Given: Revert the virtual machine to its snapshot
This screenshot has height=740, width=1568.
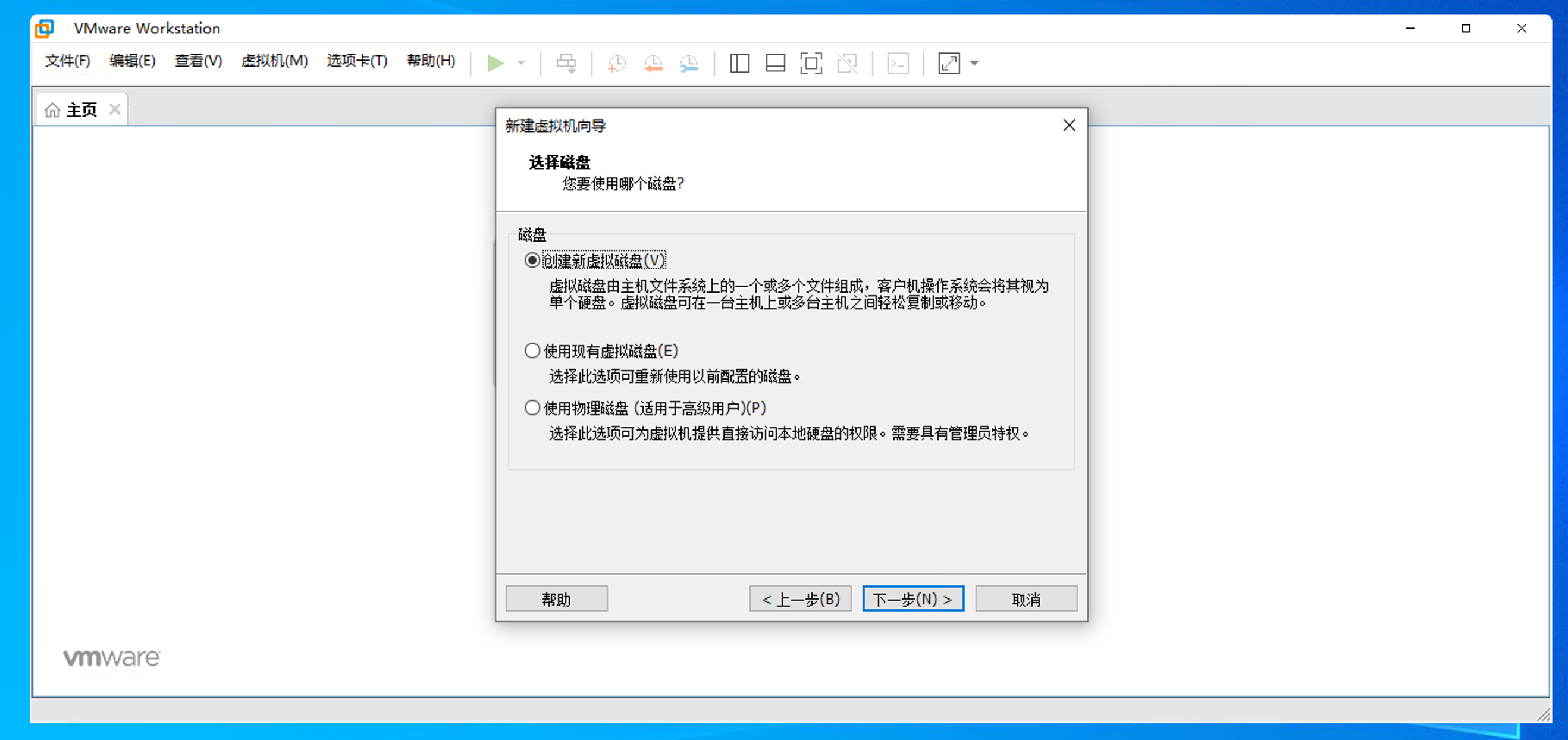Looking at the screenshot, I should coord(653,62).
